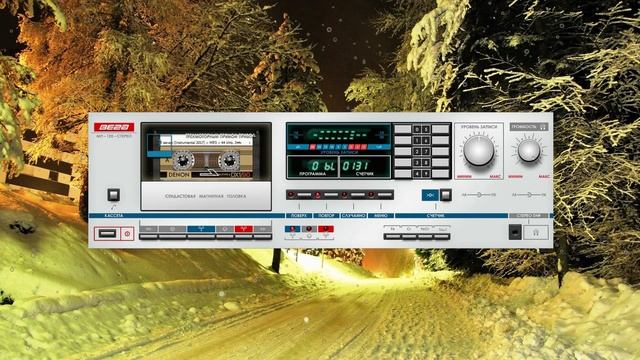The width and height of the screenshot is (640, 360).
Task: Click the large Уровень записи knob
Action: (x=479, y=151)
